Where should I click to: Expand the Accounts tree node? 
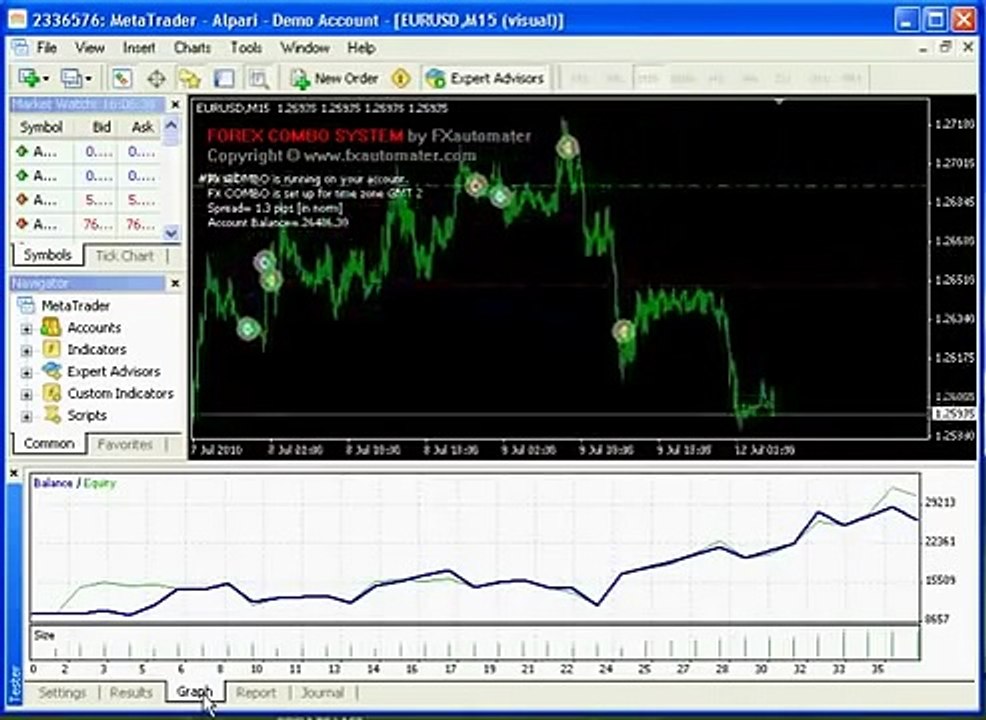[26, 328]
